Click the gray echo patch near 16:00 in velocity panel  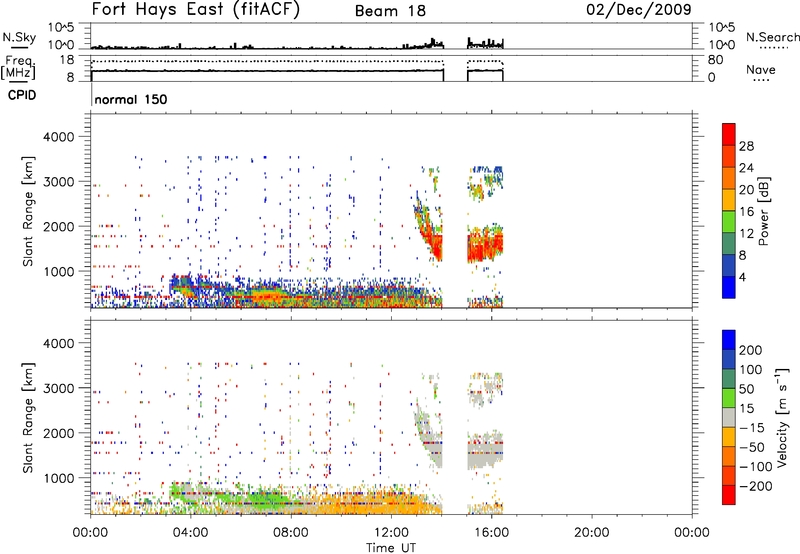[486, 451]
